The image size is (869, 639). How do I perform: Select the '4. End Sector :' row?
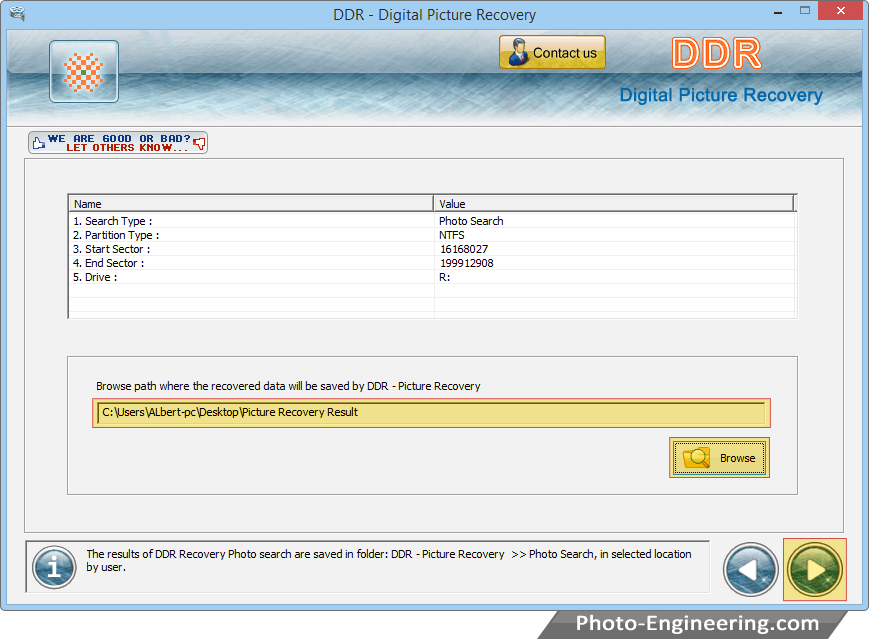click(432, 263)
